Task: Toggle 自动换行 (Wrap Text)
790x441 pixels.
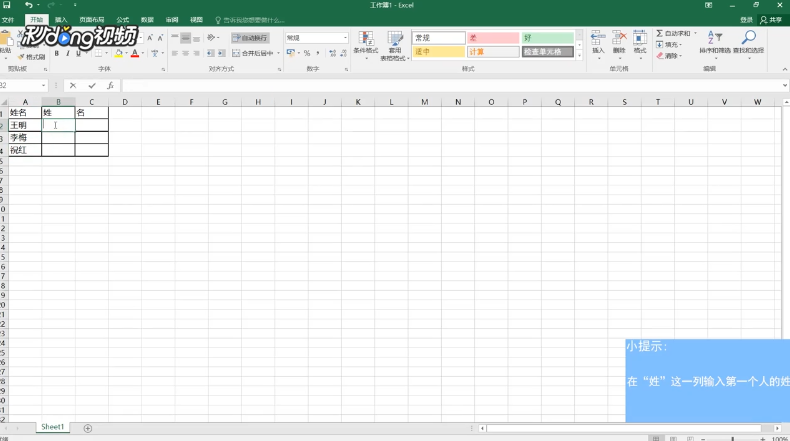Action: coord(250,38)
